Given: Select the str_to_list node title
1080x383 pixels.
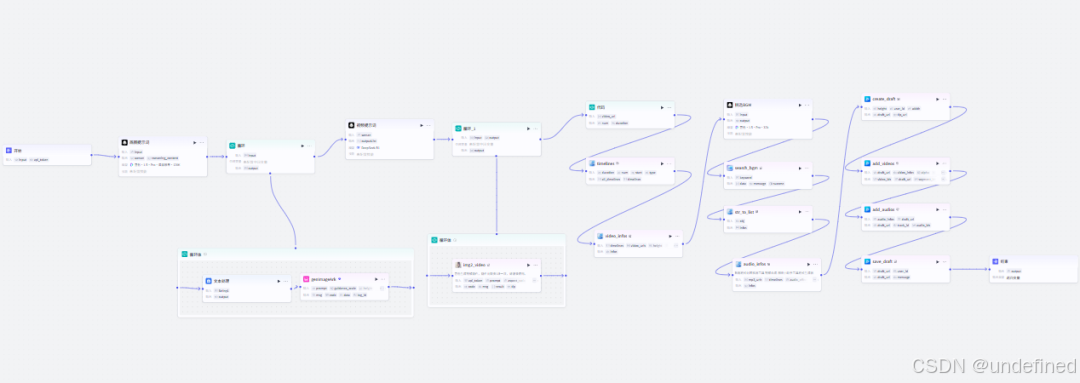Looking at the screenshot, I should point(745,211).
